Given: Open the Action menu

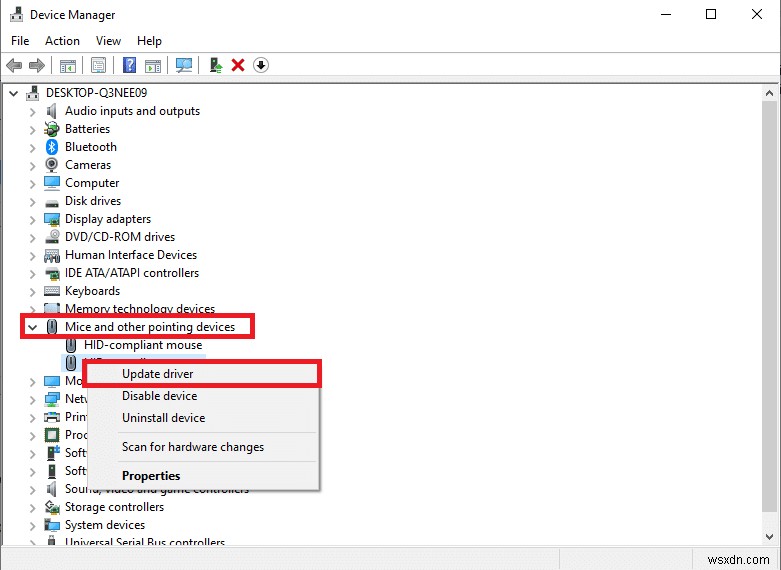Looking at the screenshot, I should (62, 41).
